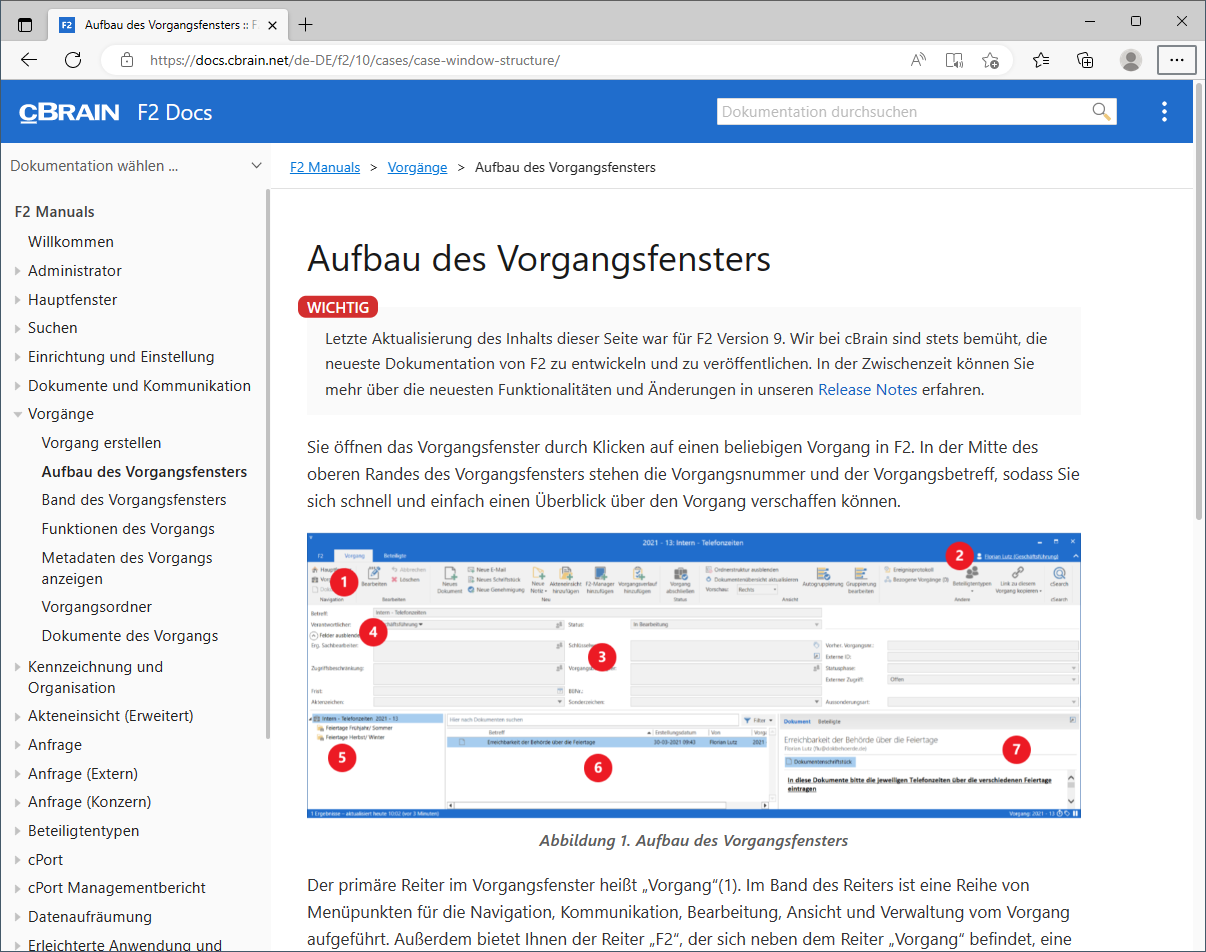
Task: Follow the F2 Manuals breadcrumb link
Action: click(325, 167)
